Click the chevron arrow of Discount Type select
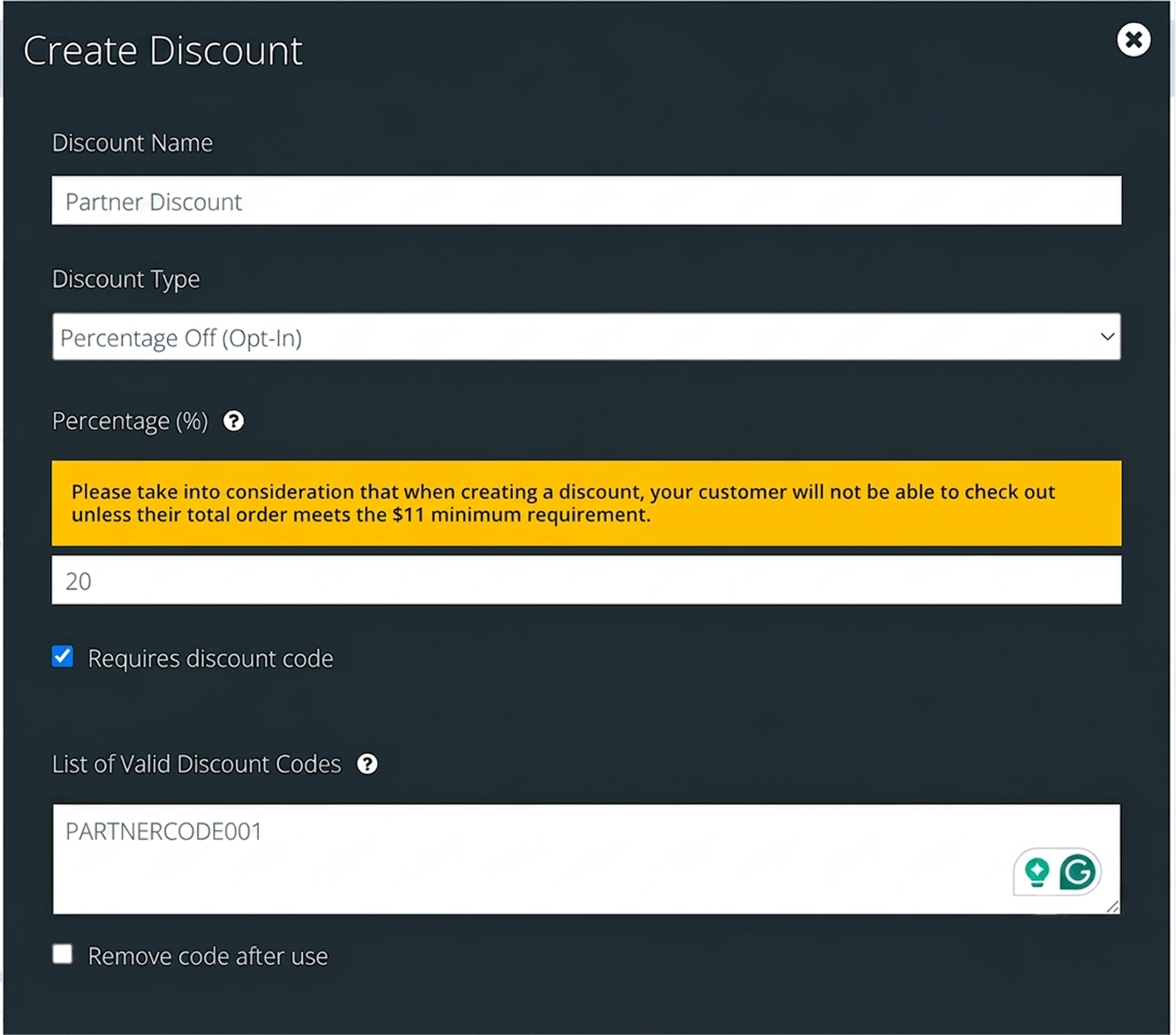The width and height of the screenshot is (1176, 1035). 1107,337
